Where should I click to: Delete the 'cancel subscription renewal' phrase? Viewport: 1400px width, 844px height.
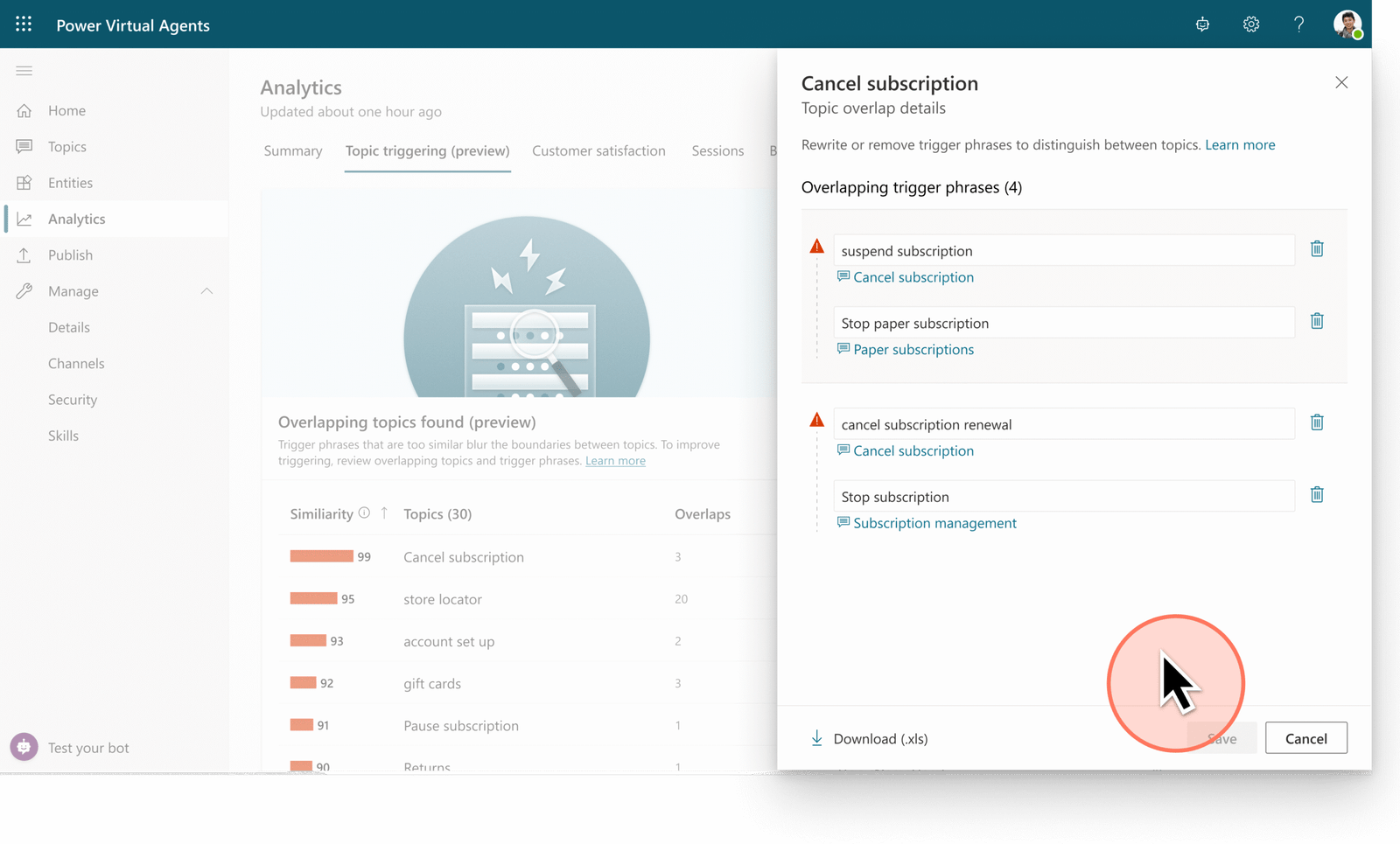point(1317,422)
